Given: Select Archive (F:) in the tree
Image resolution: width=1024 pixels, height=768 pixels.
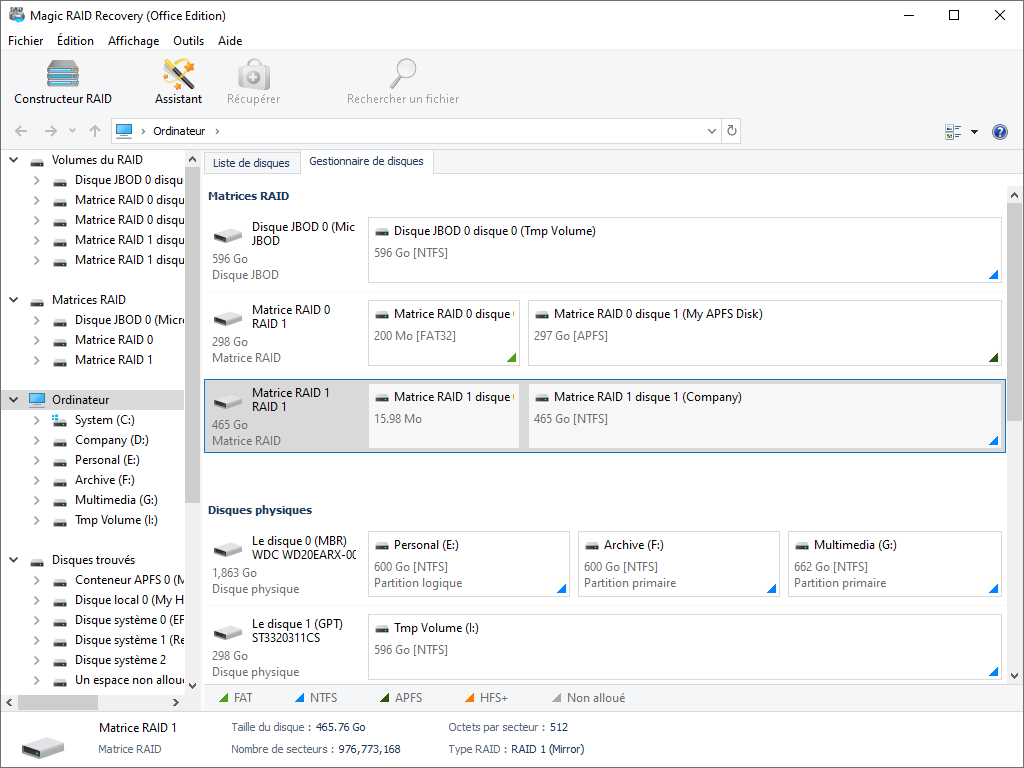Looking at the screenshot, I should 104,480.
